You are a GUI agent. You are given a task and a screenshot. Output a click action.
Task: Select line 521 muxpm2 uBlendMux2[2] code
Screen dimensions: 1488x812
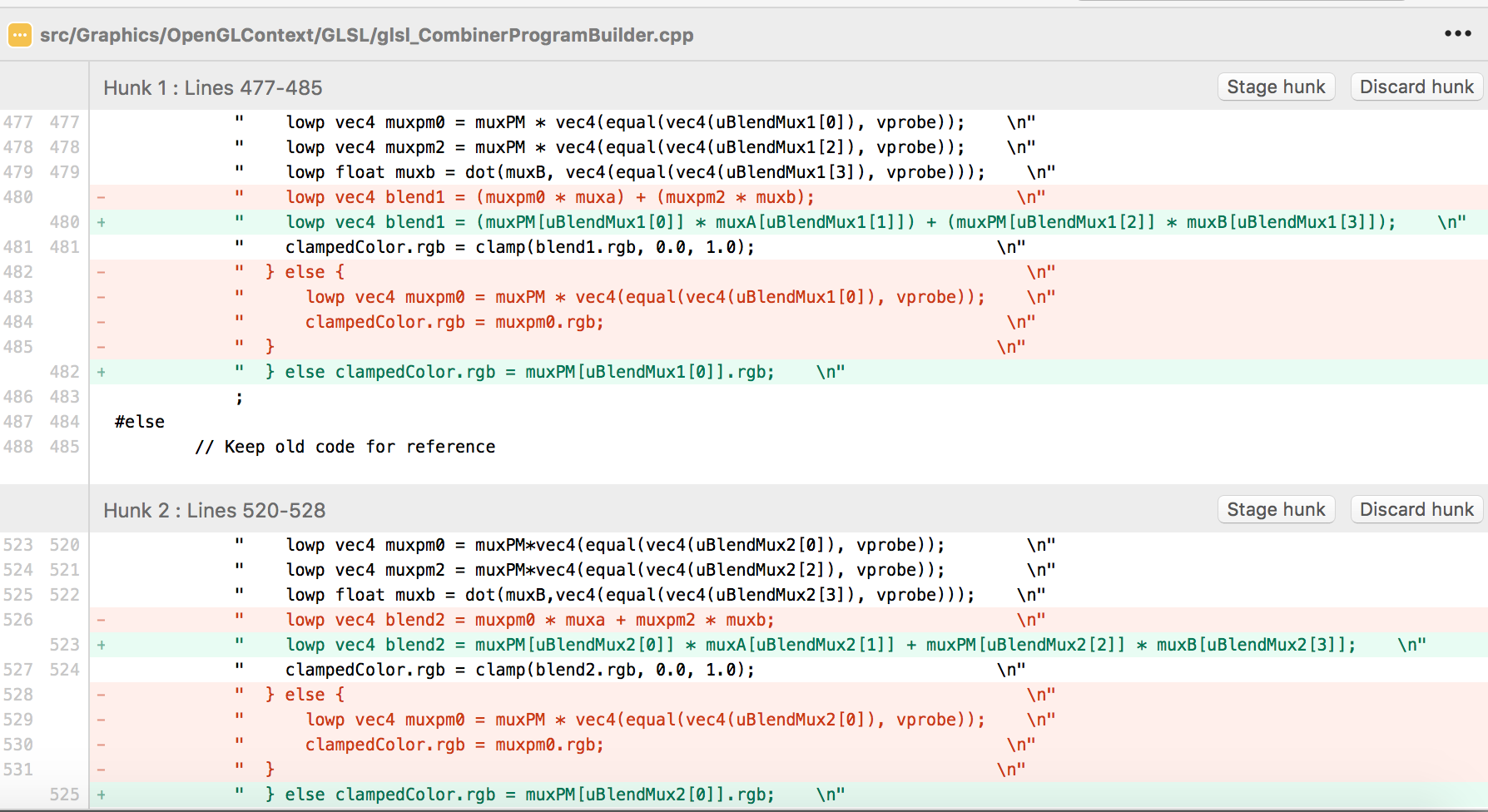[x=788, y=570]
